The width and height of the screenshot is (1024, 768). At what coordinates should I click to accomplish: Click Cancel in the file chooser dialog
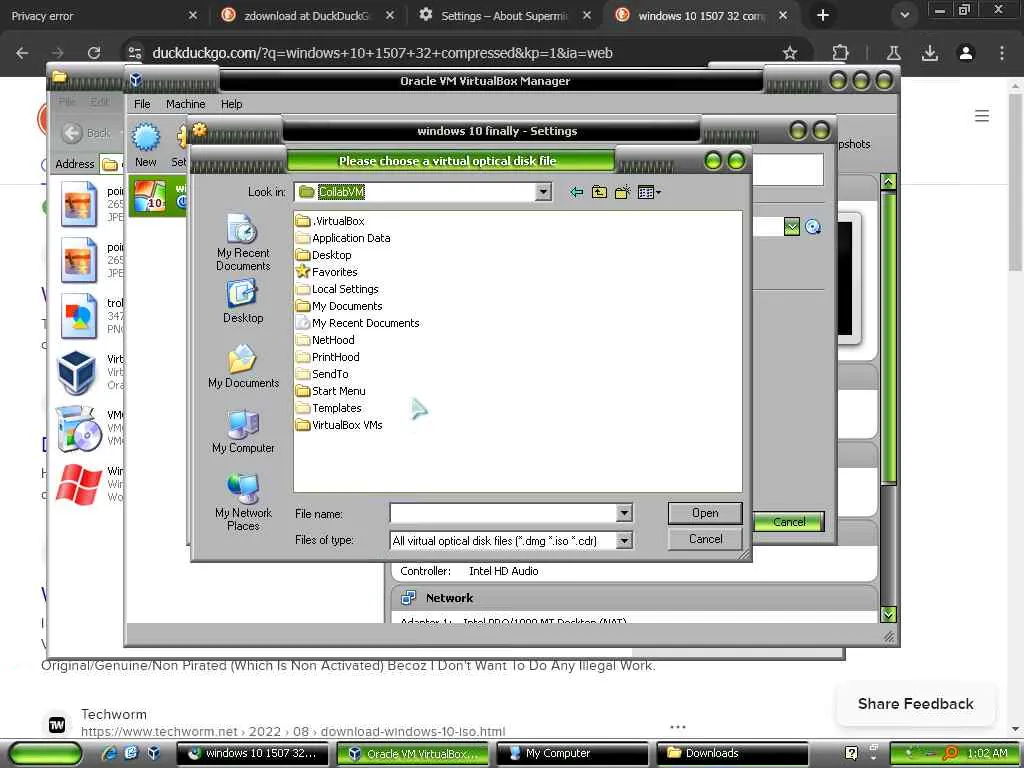coord(705,539)
